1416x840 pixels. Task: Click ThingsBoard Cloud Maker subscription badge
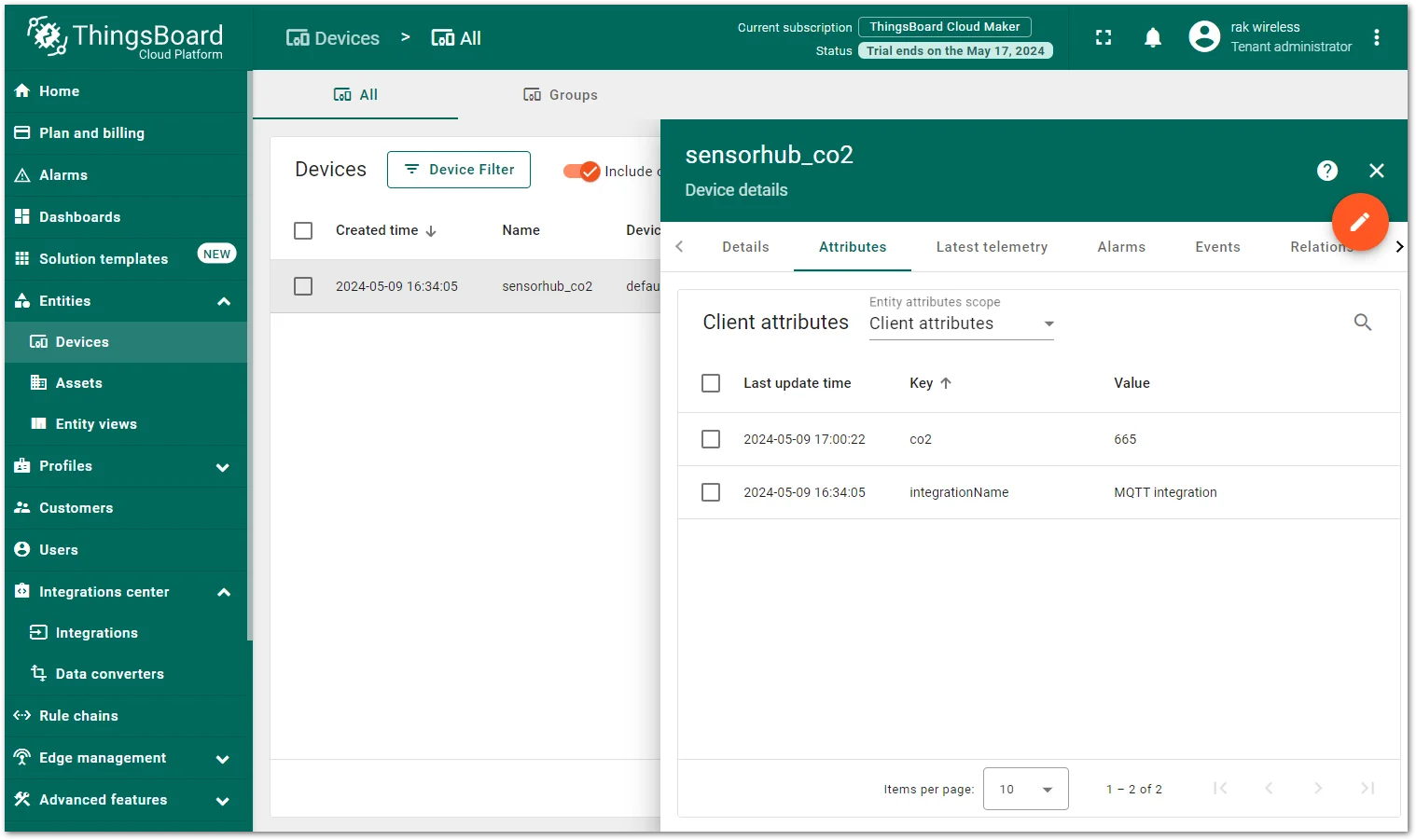click(945, 27)
